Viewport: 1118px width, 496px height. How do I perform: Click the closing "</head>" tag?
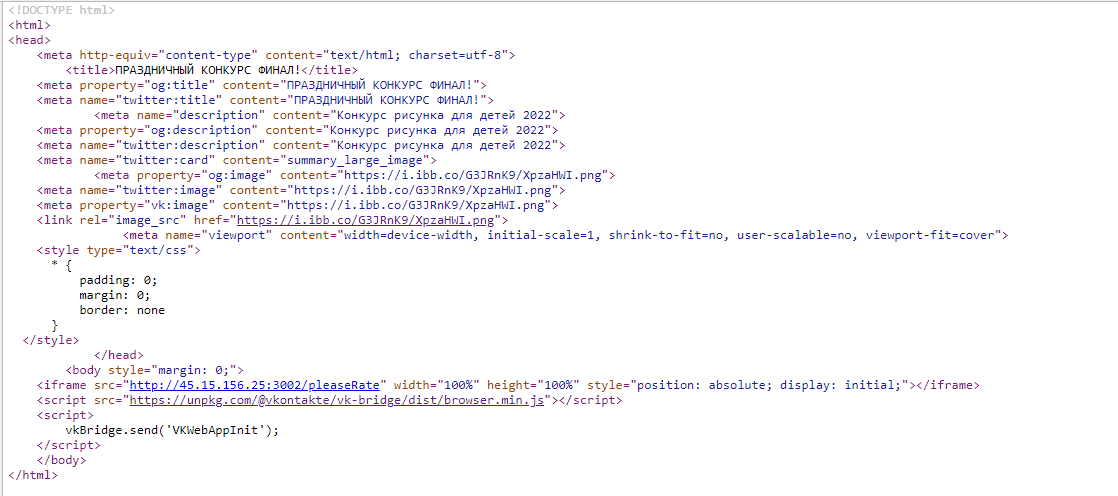119,355
